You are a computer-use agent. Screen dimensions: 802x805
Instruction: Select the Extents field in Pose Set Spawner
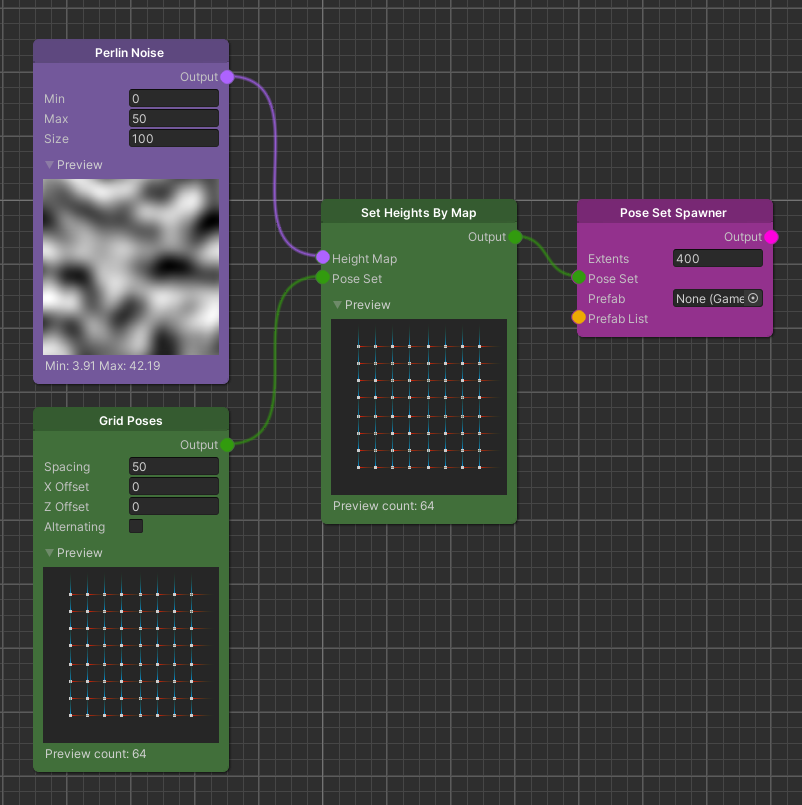point(717,258)
